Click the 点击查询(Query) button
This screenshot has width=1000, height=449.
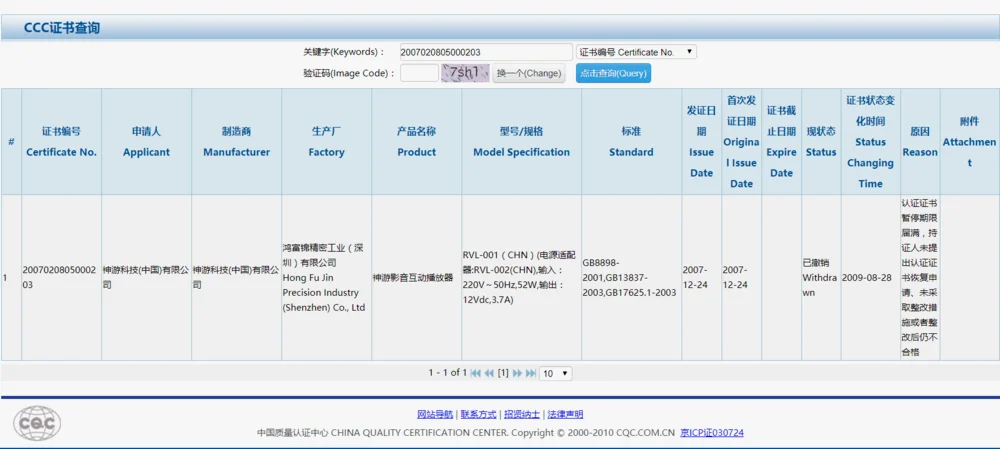pyautogui.click(x=614, y=73)
